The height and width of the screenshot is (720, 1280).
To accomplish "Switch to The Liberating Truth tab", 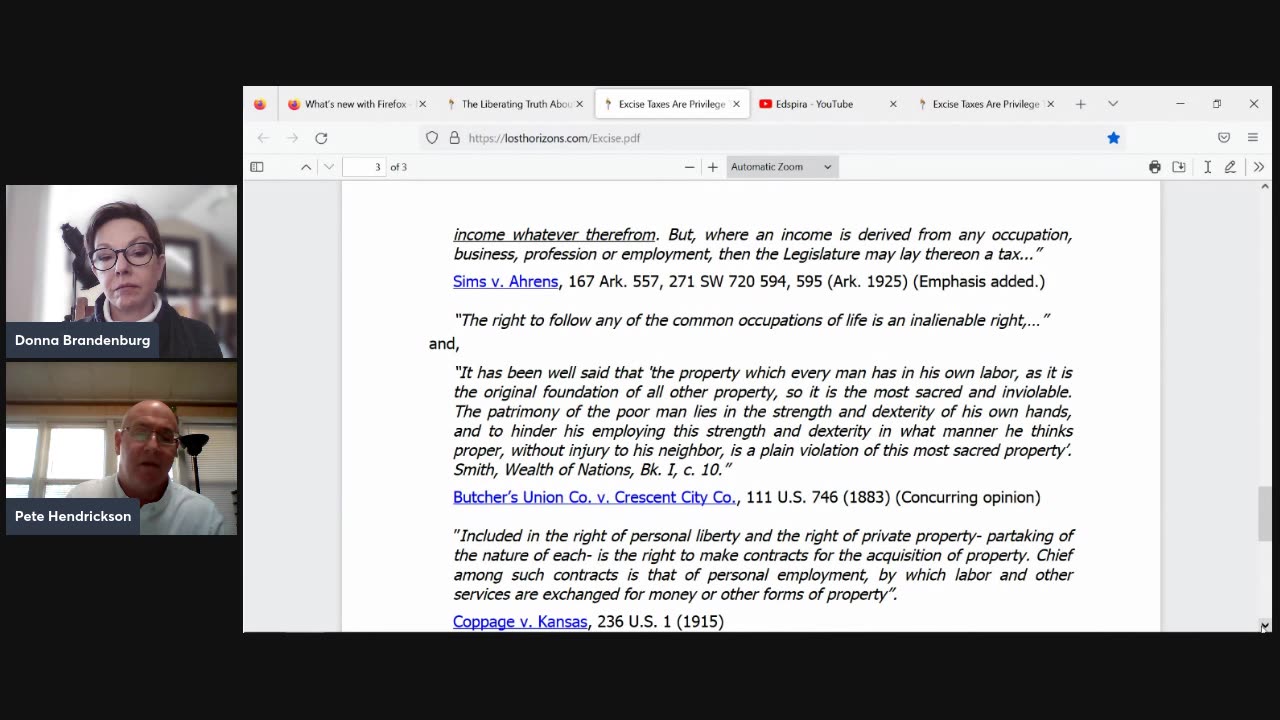I will [516, 104].
